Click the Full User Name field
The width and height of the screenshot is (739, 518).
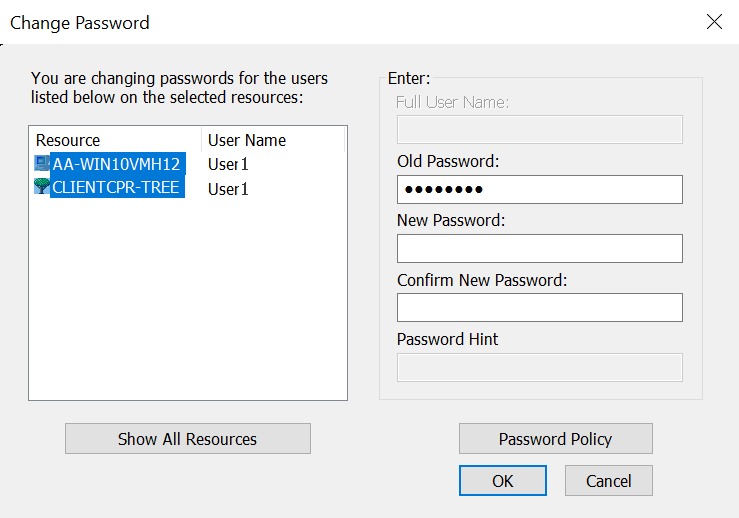point(539,130)
